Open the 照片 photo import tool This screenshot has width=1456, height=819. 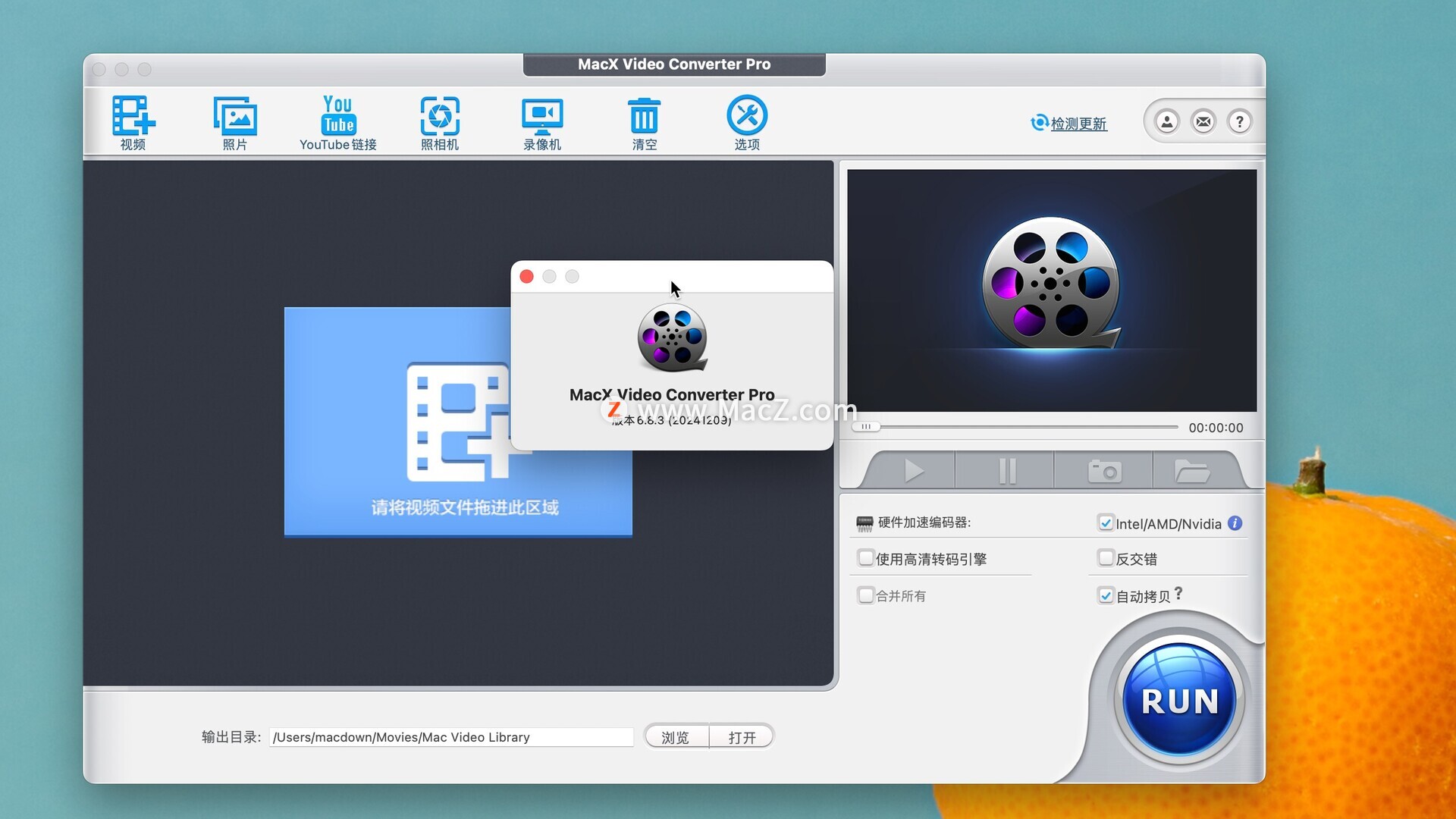(x=235, y=122)
